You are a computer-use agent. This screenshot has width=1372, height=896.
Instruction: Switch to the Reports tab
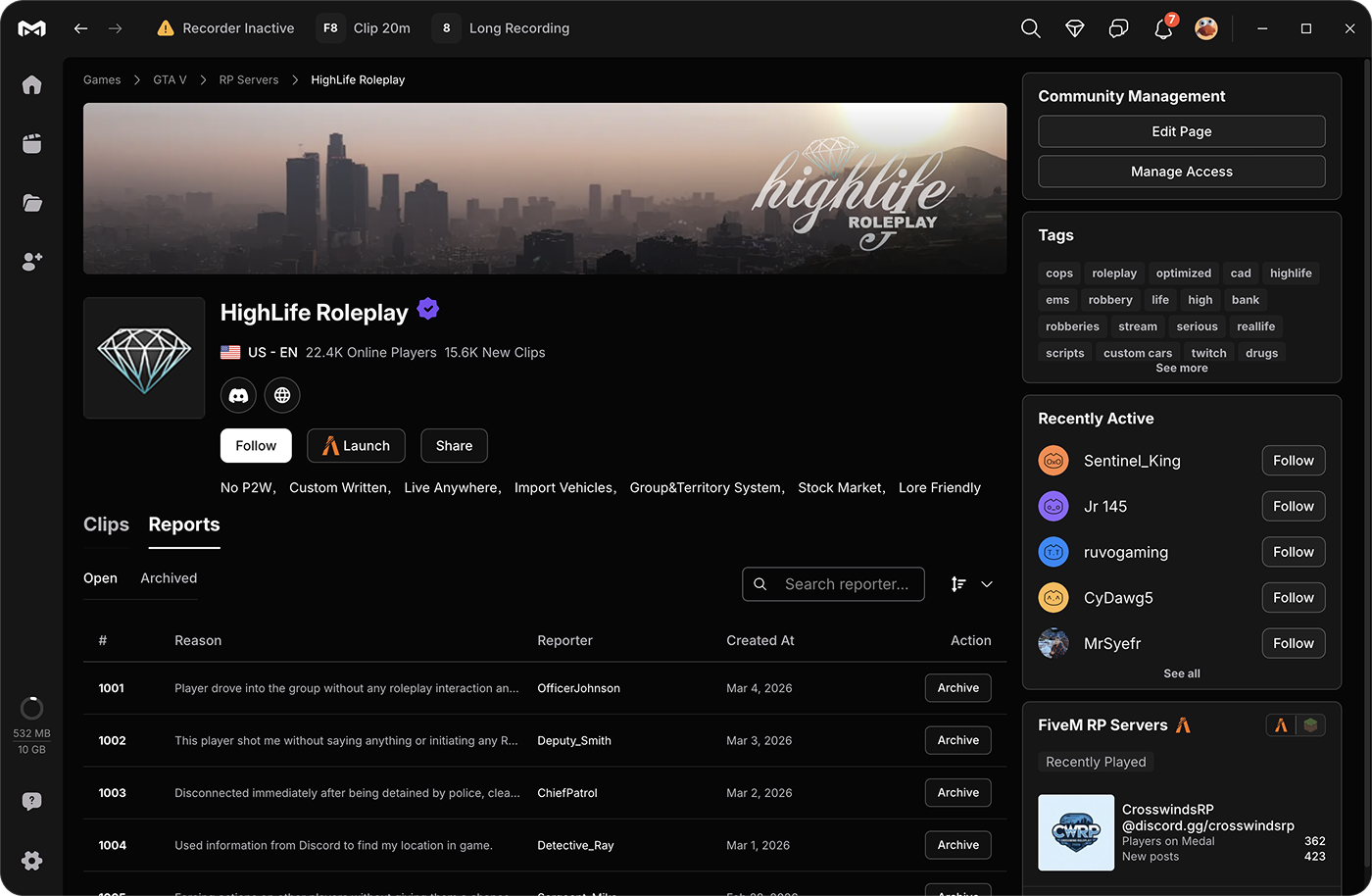(x=184, y=524)
